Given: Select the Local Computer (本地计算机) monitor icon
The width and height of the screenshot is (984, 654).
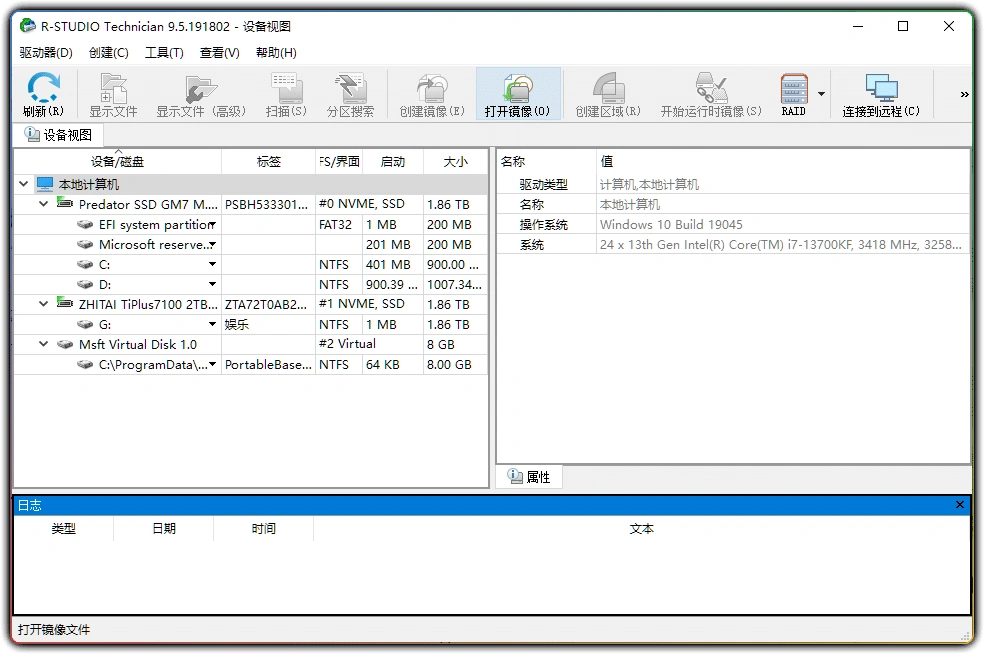Looking at the screenshot, I should coord(45,184).
